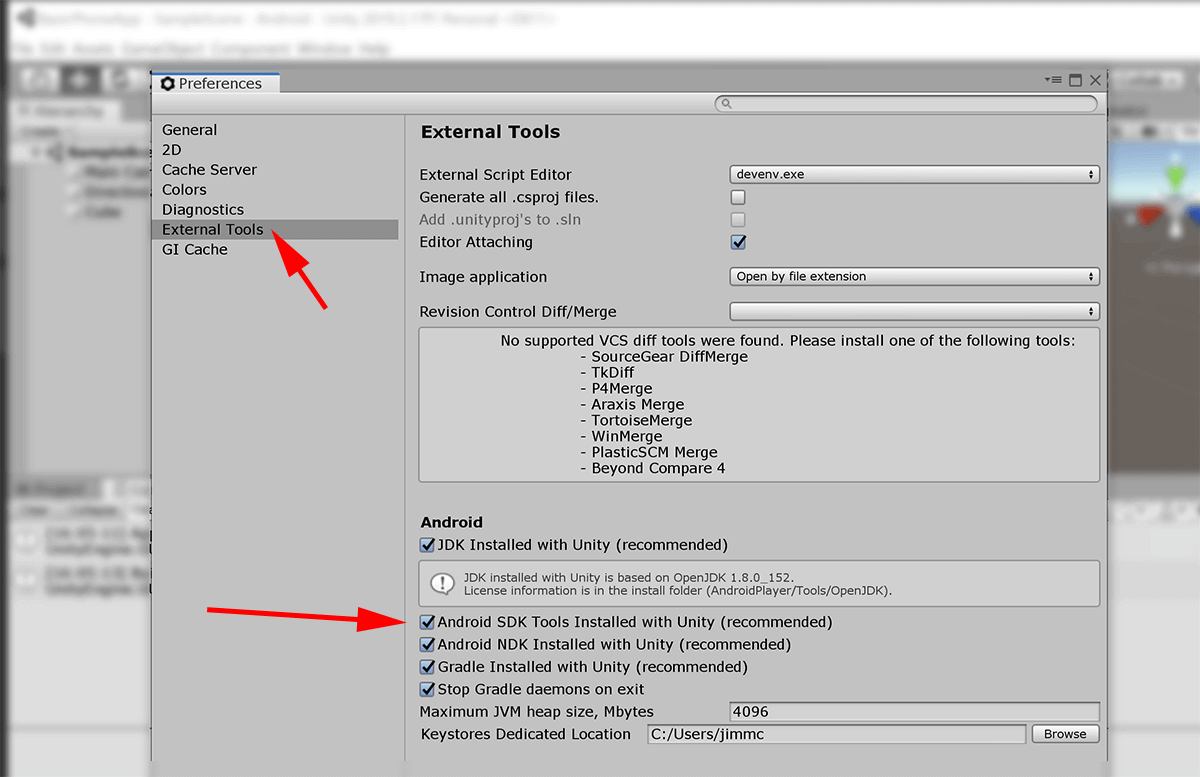Viewport: 1200px width, 777px height.
Task: Click the No supported VCS diff tools message
Action: pos(788,341)
